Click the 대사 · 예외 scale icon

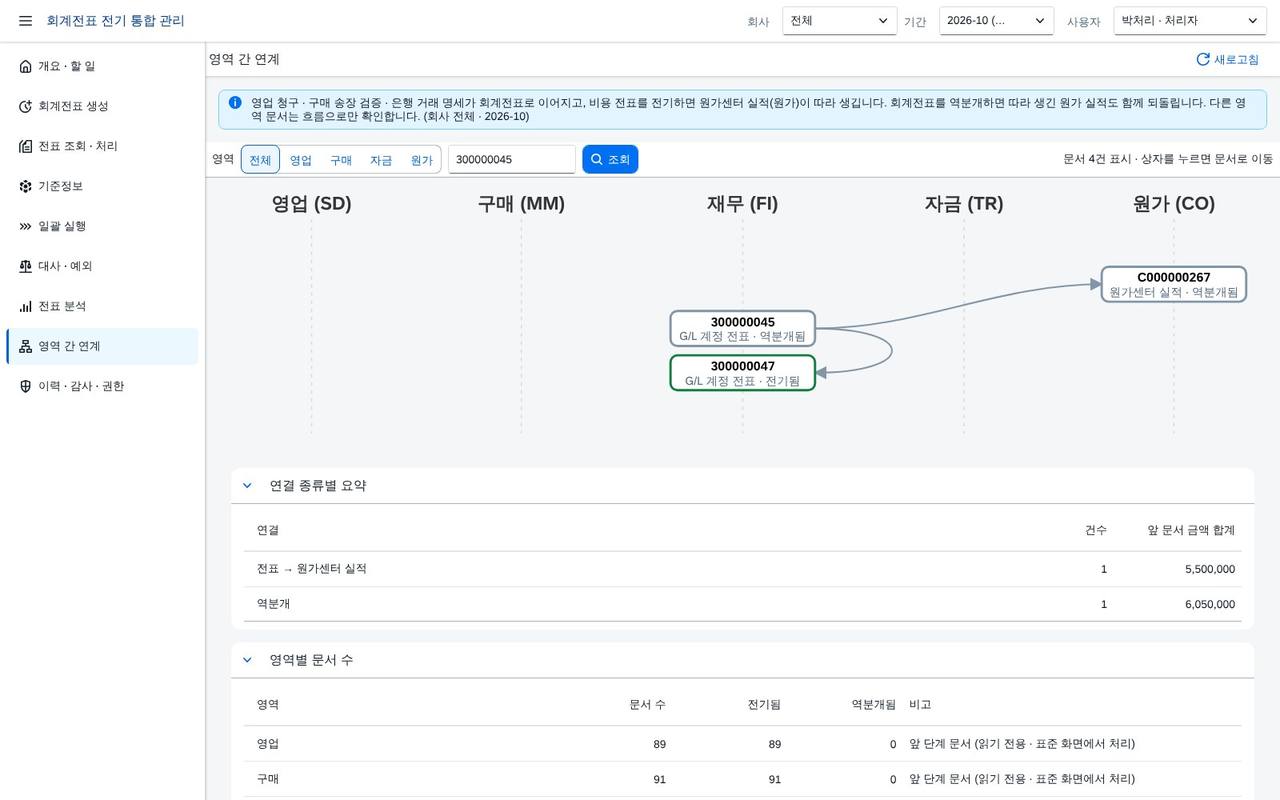[26, 266]
